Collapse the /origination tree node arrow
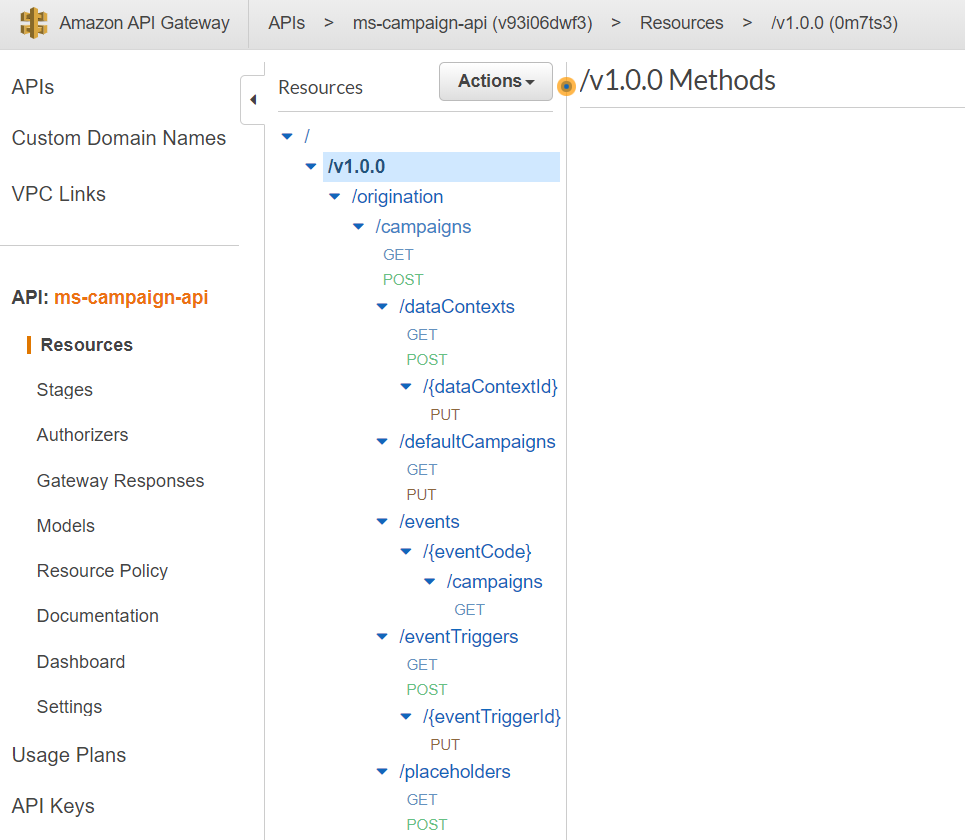This screenshot has width=965, height=840. pyautogui.click(x=335, y=197)
